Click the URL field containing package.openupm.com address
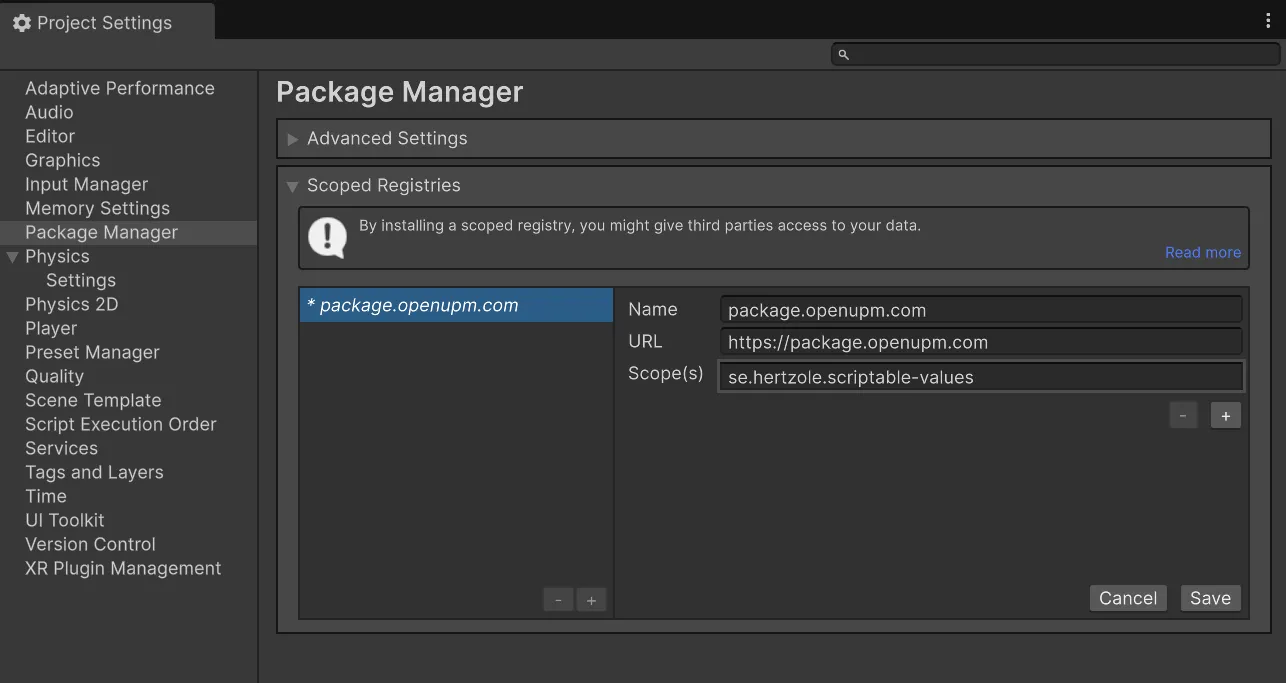This screenshot has height=683, width=1286. click(x=979, y=341)
